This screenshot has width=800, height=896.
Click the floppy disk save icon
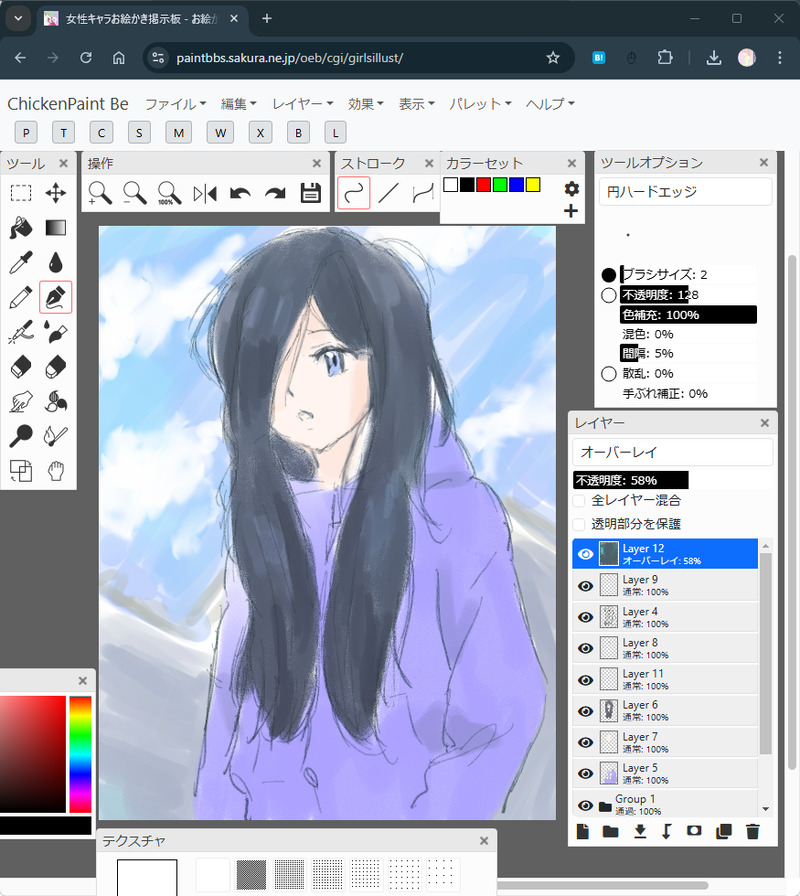310,193
